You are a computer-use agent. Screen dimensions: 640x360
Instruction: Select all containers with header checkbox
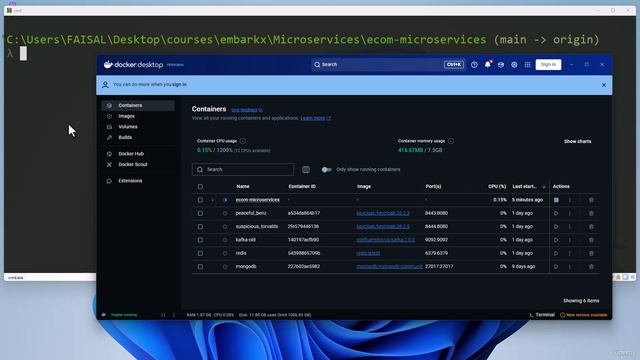[200, 187]
